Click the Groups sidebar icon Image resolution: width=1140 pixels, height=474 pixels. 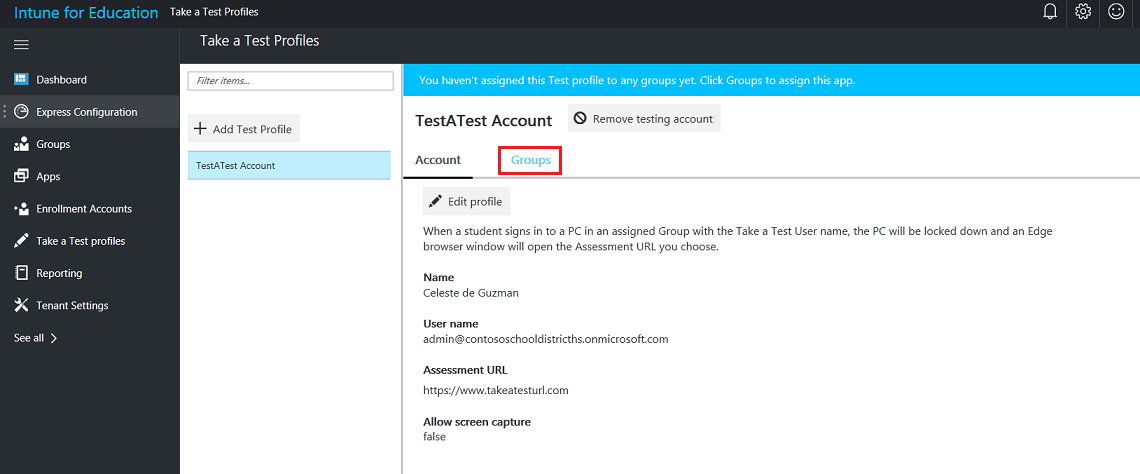[21, 144]
